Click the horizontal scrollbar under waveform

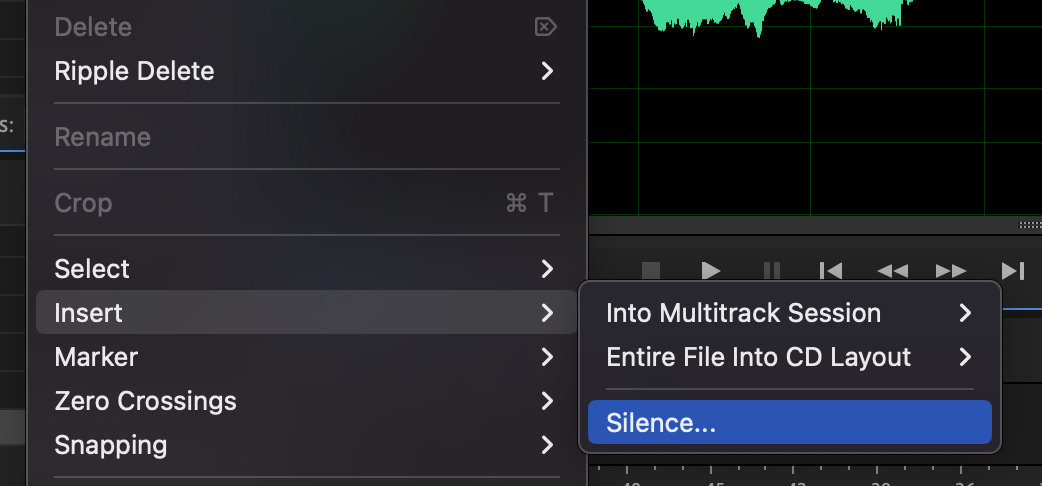click(815, 225)
